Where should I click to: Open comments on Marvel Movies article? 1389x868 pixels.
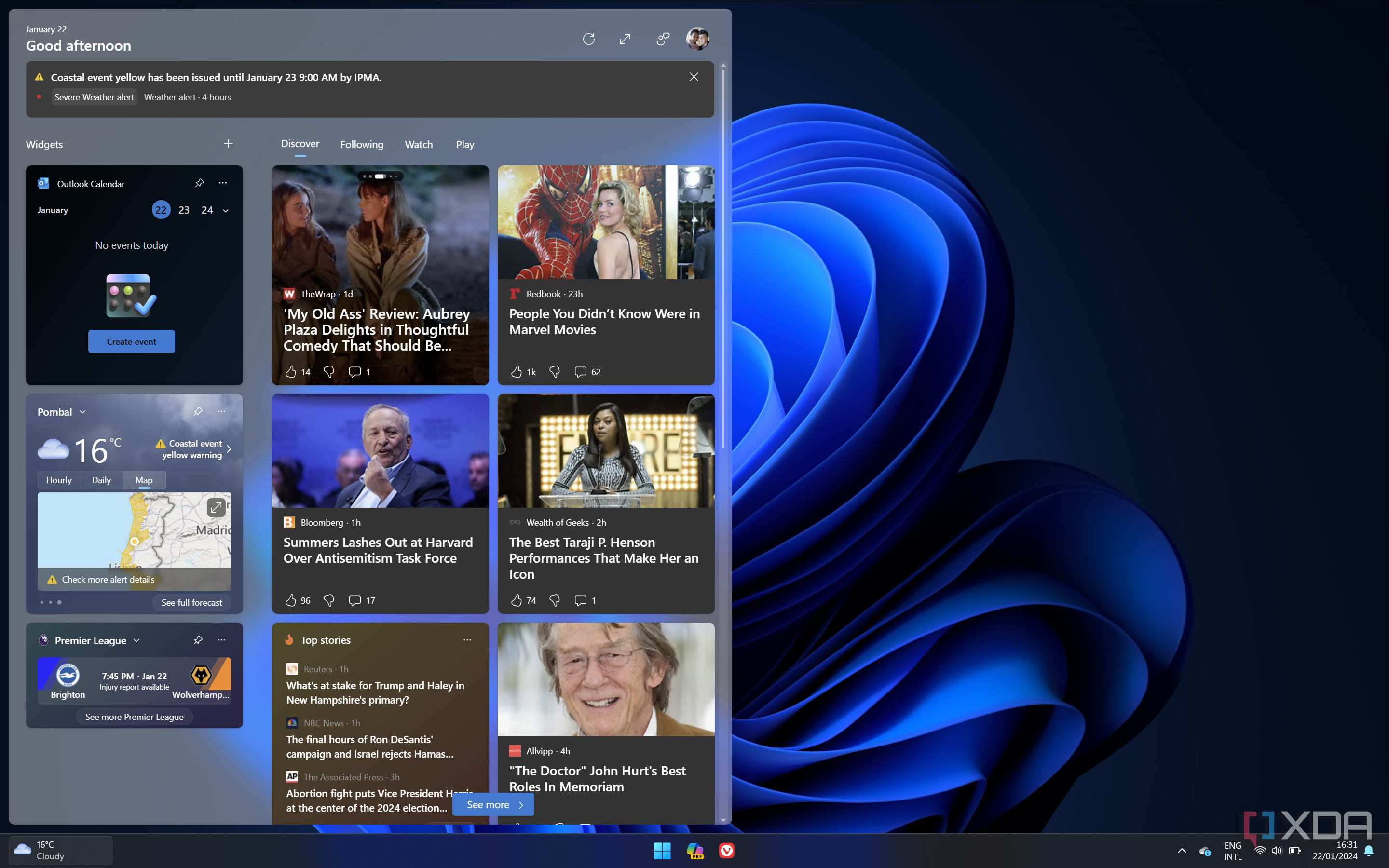(x=580, y=372)
